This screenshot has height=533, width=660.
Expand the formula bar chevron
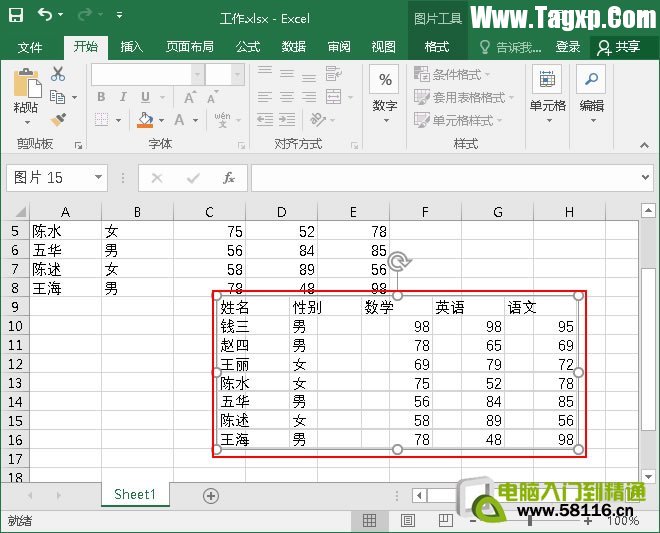coord(645,178)
